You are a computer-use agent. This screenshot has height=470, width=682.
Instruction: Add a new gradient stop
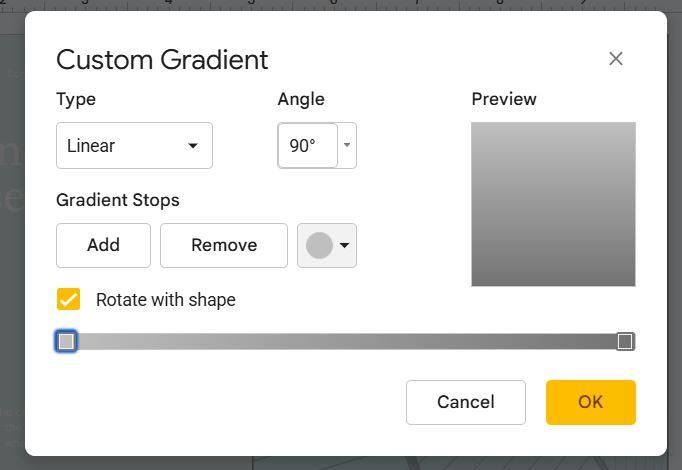103,245
